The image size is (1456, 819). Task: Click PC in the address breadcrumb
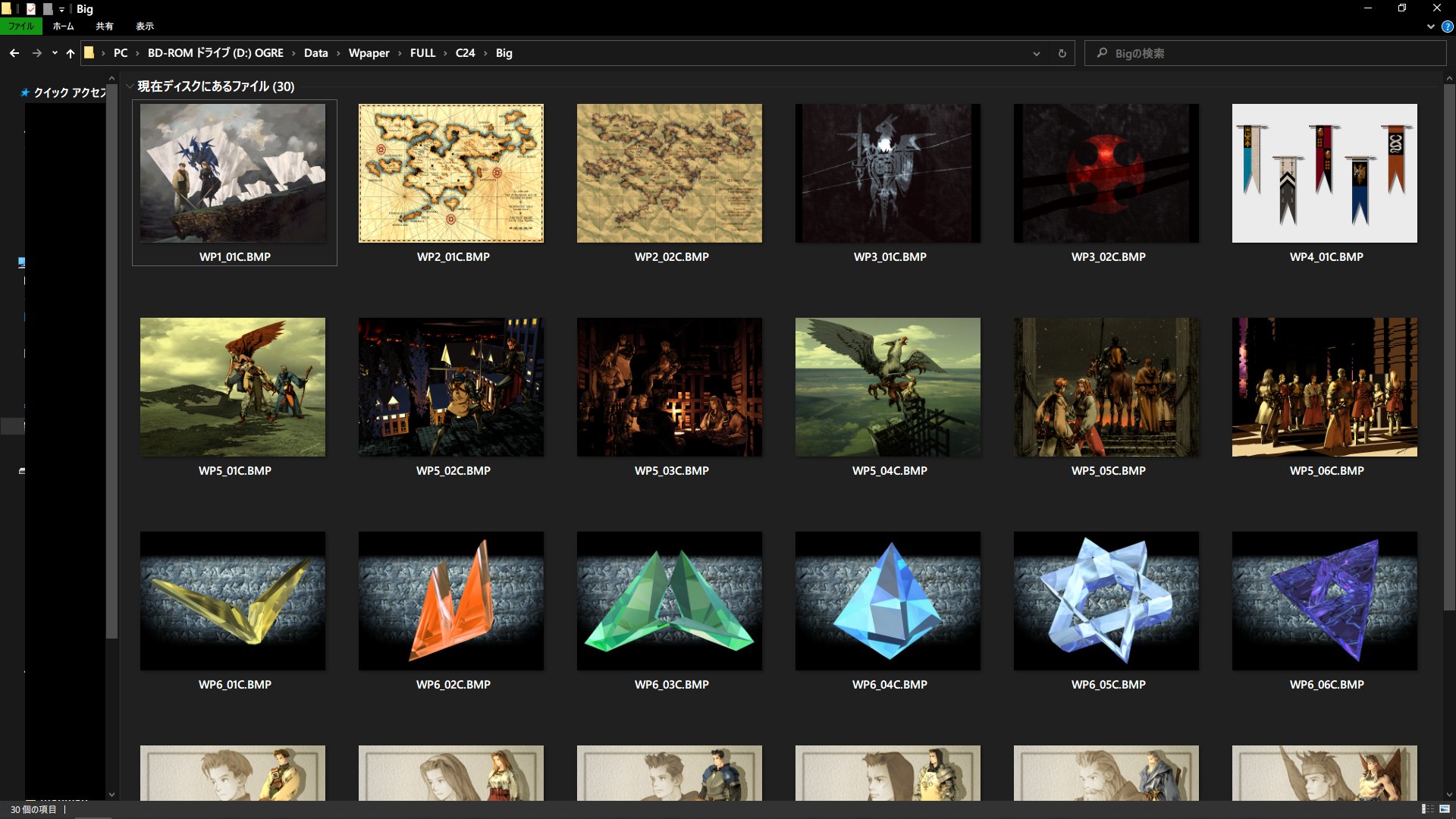click(121, 53)
